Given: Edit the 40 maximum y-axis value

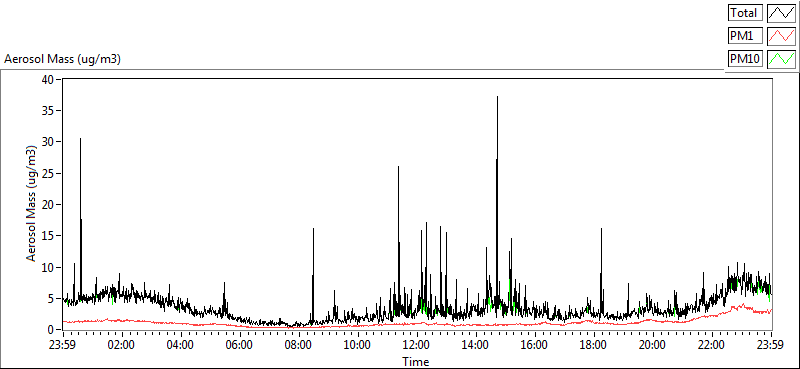Looking at the screenshot, I should coord(47,80).
